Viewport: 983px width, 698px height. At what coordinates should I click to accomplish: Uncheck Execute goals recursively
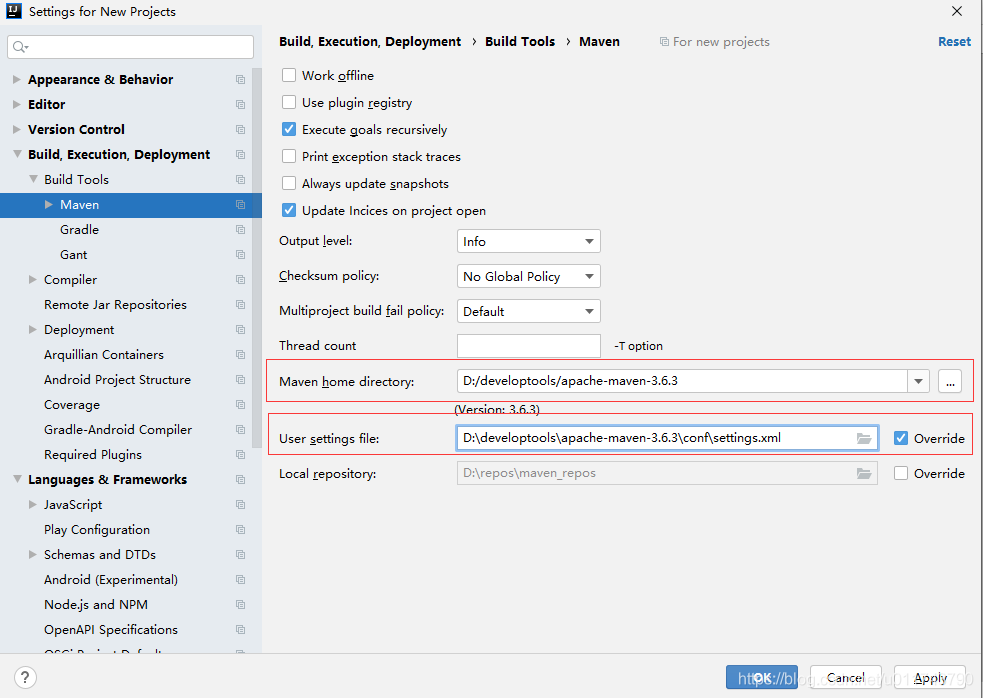pyautogui.click(x=289, y=129)
